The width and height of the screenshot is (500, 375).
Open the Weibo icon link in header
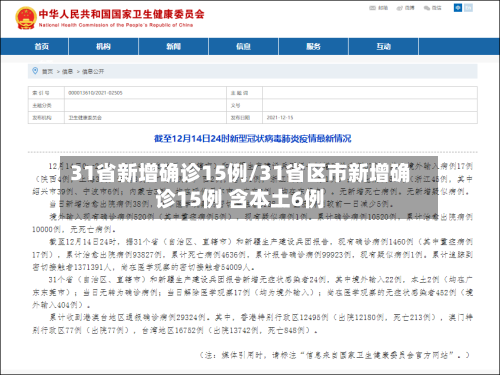pyautogui.click(x=405, y=8)
